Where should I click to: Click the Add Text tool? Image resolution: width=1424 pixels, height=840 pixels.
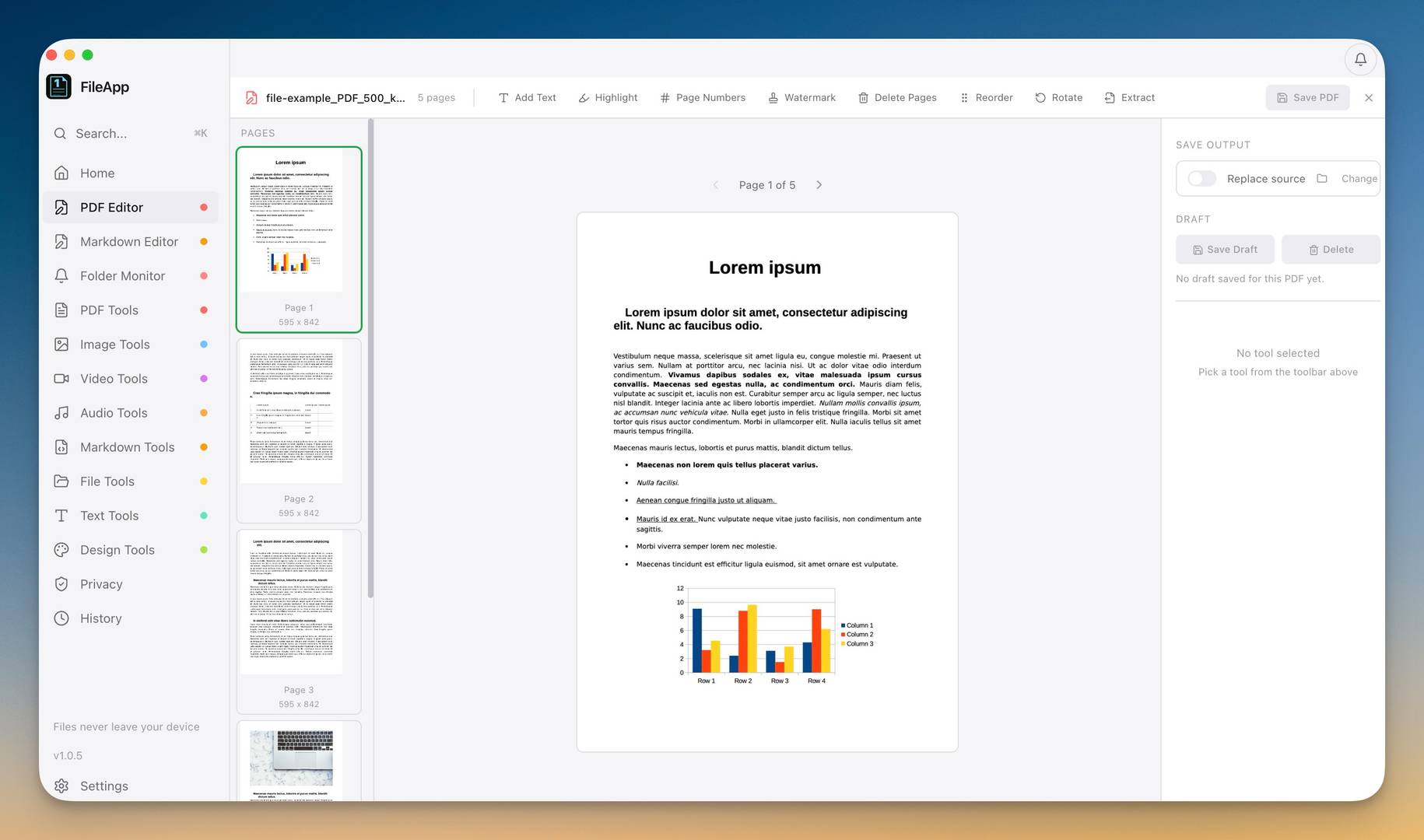pos(527,98)
